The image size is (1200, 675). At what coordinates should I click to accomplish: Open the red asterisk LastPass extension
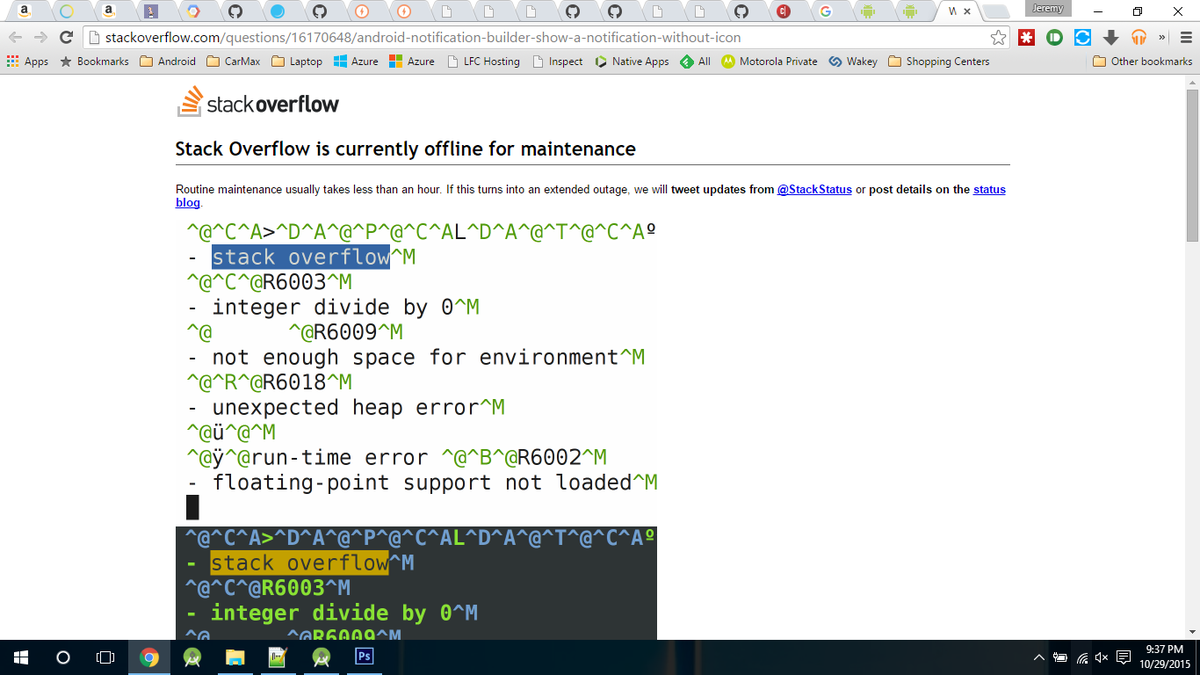click(x=1026, y=38)
